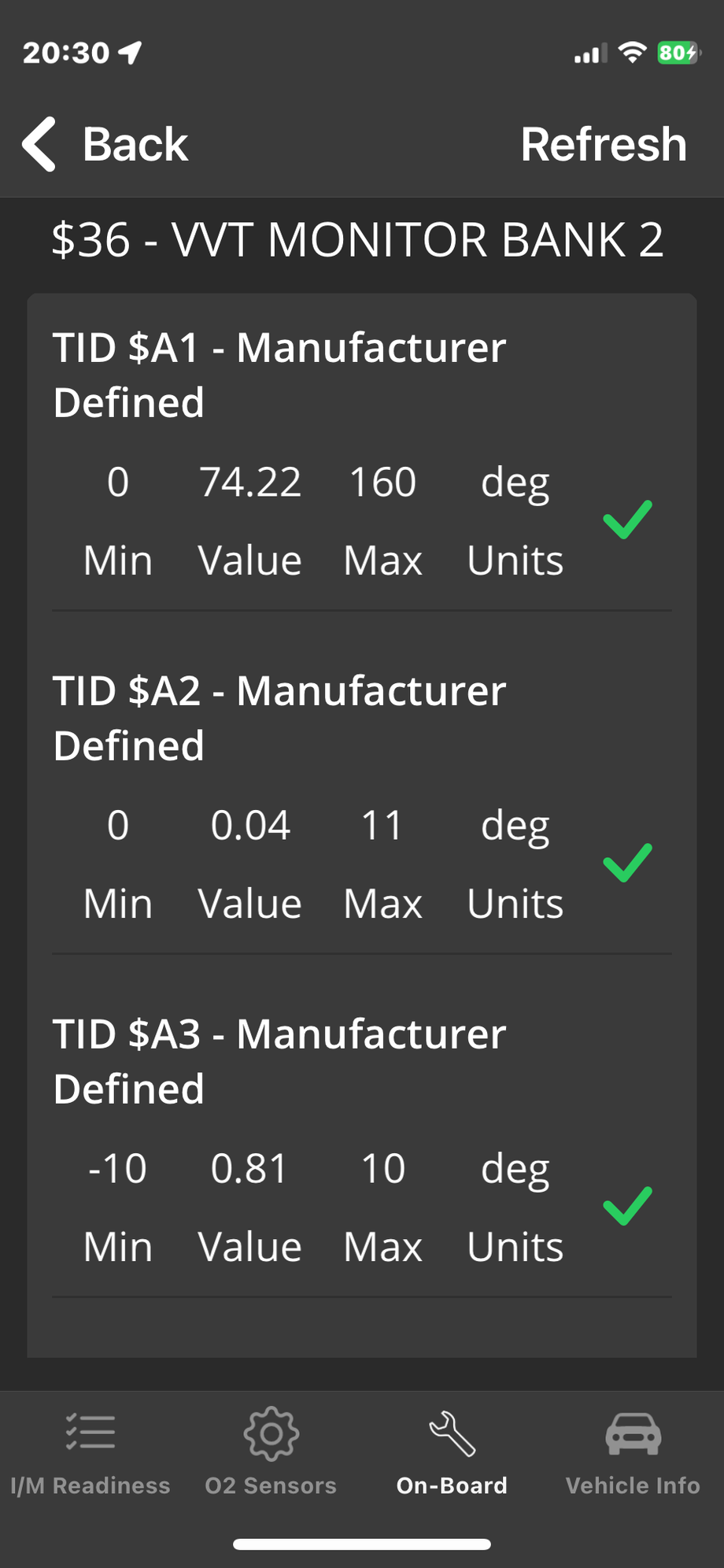Tap the green checkmark for TID $A2
Screen dimensions: 724x1568
(x=627, y=863)
